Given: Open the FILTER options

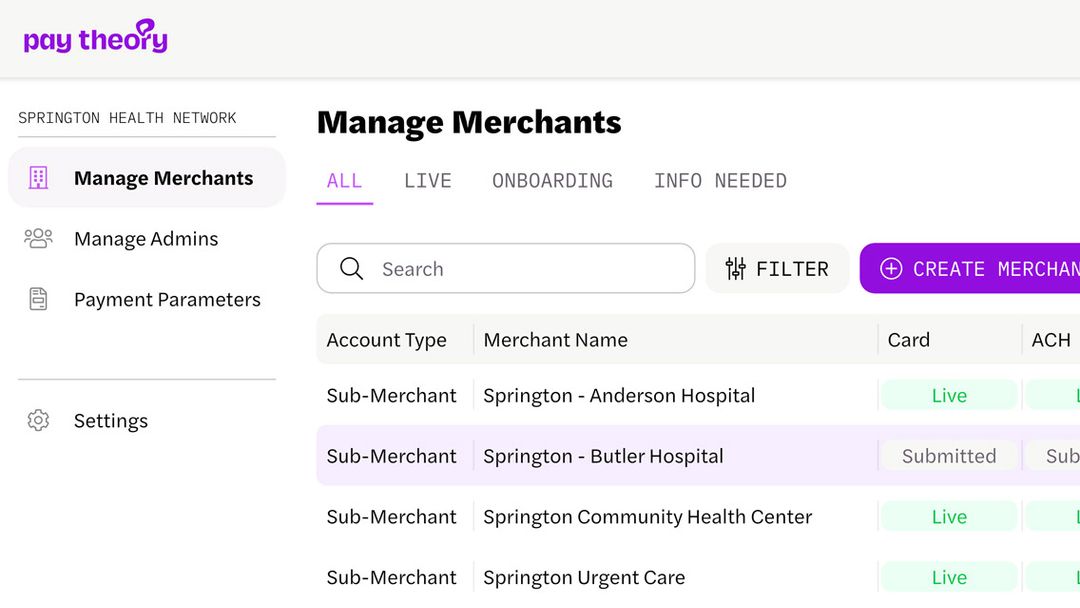Looking at the screenshot, I should coord(778,268).
